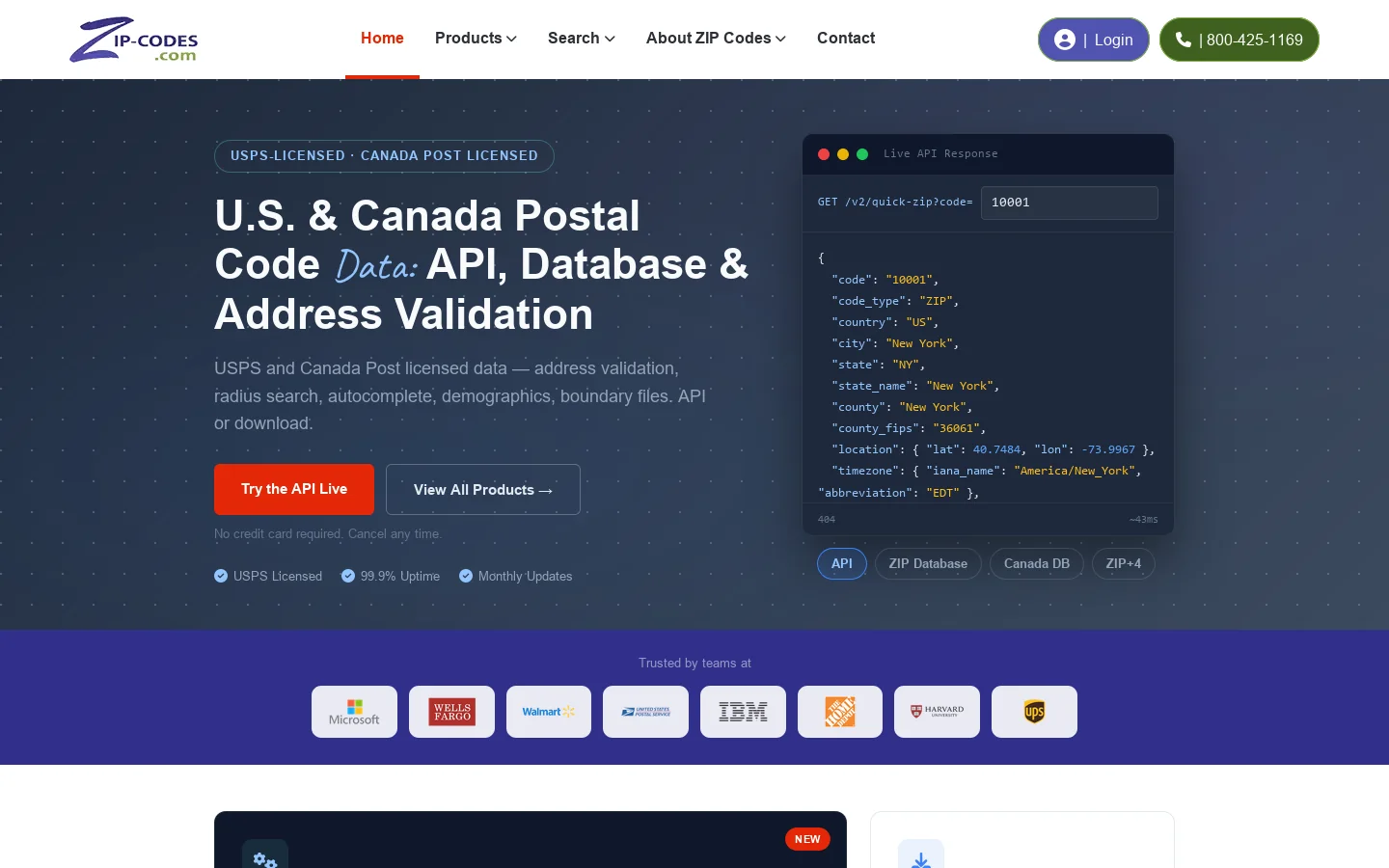Image resolution: width=1389 pixels, height=868 pixels.
Task: Go to the Home nav item
Action: point(382,39)
